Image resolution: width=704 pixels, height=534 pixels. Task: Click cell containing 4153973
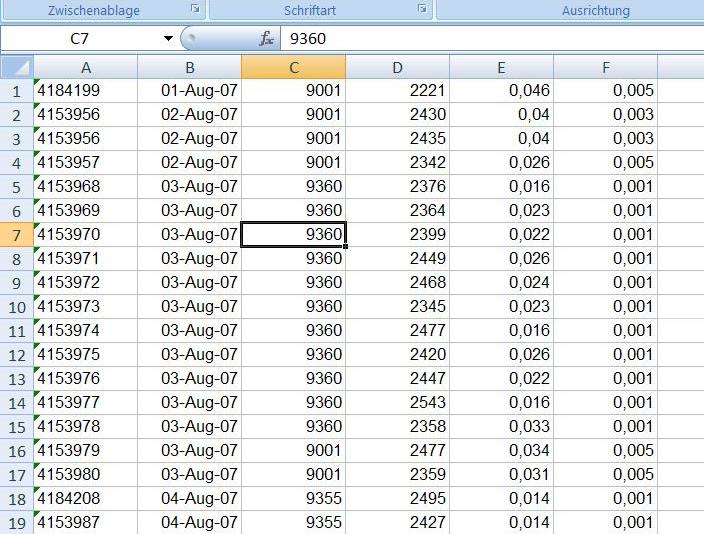(x=86, y=307)
